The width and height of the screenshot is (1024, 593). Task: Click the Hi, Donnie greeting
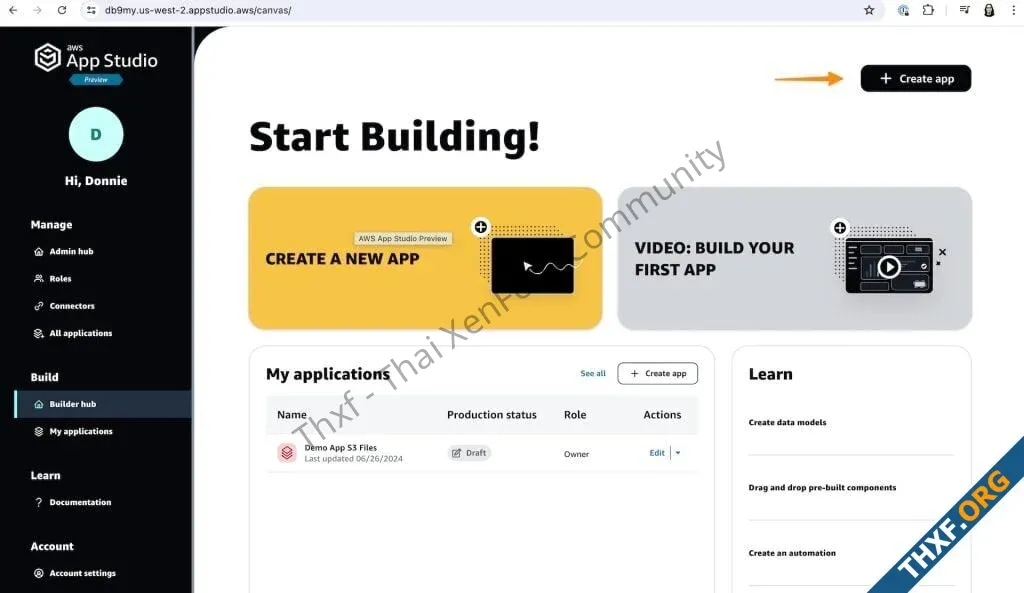coord(96,181)
